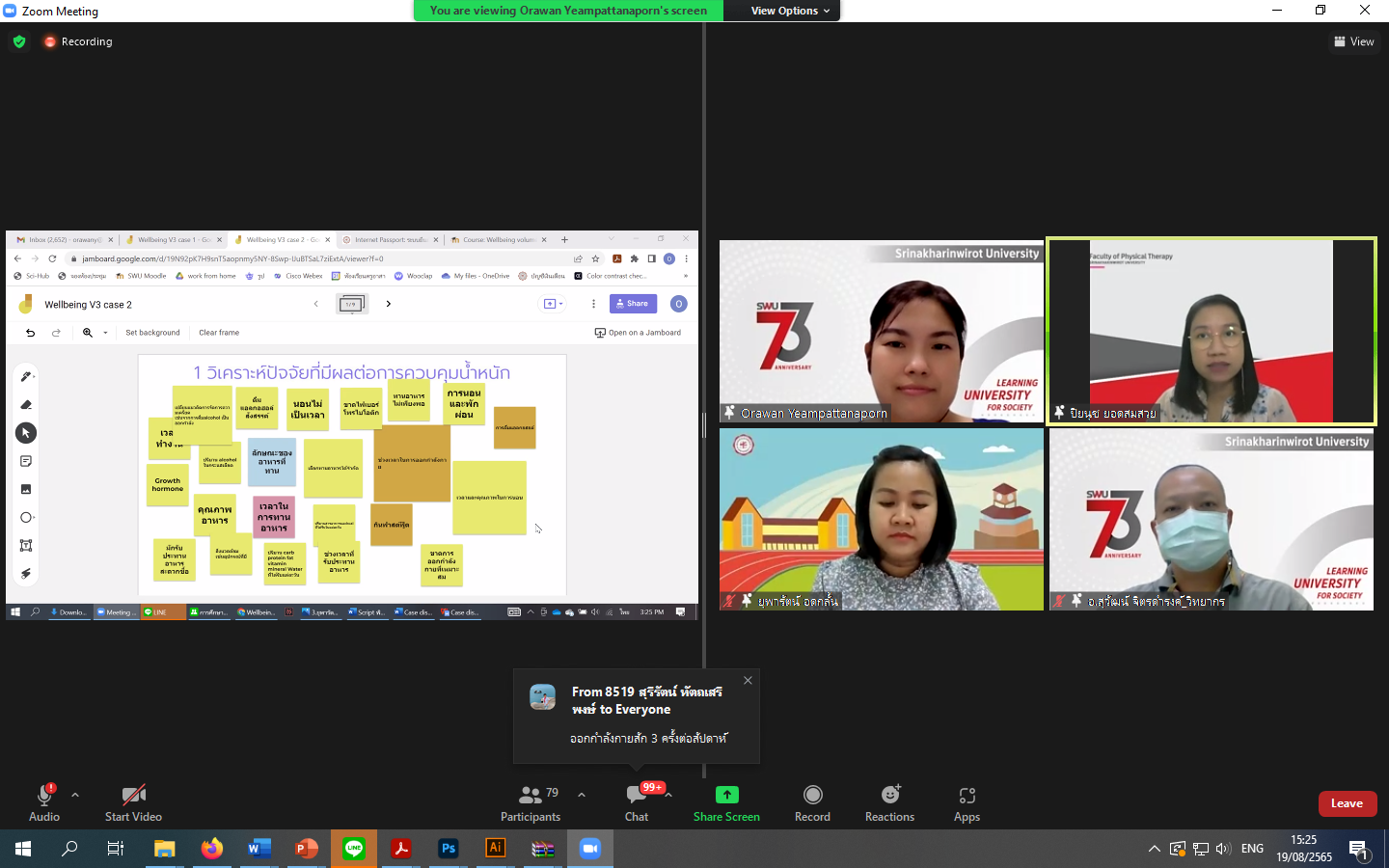Expand the arrow next to Participants

[582, 795]
